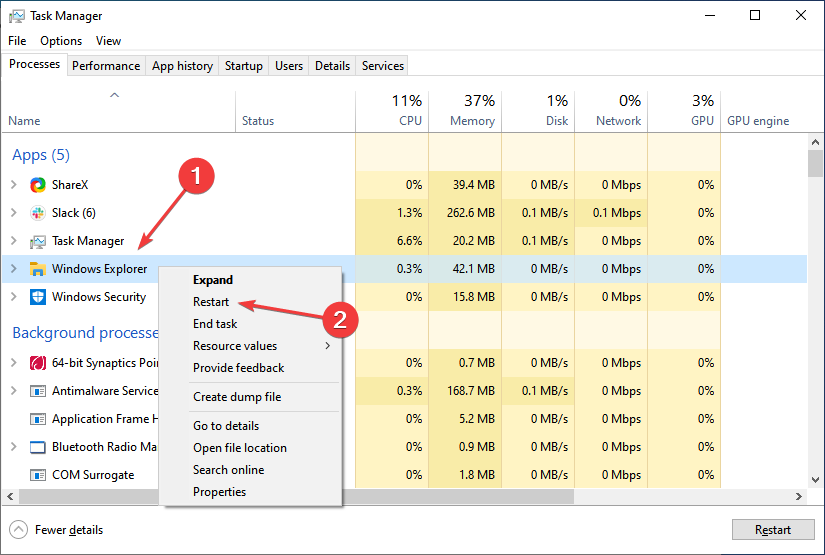
Task: Expand the Slack (6) process group
Action: click(13, 213)
